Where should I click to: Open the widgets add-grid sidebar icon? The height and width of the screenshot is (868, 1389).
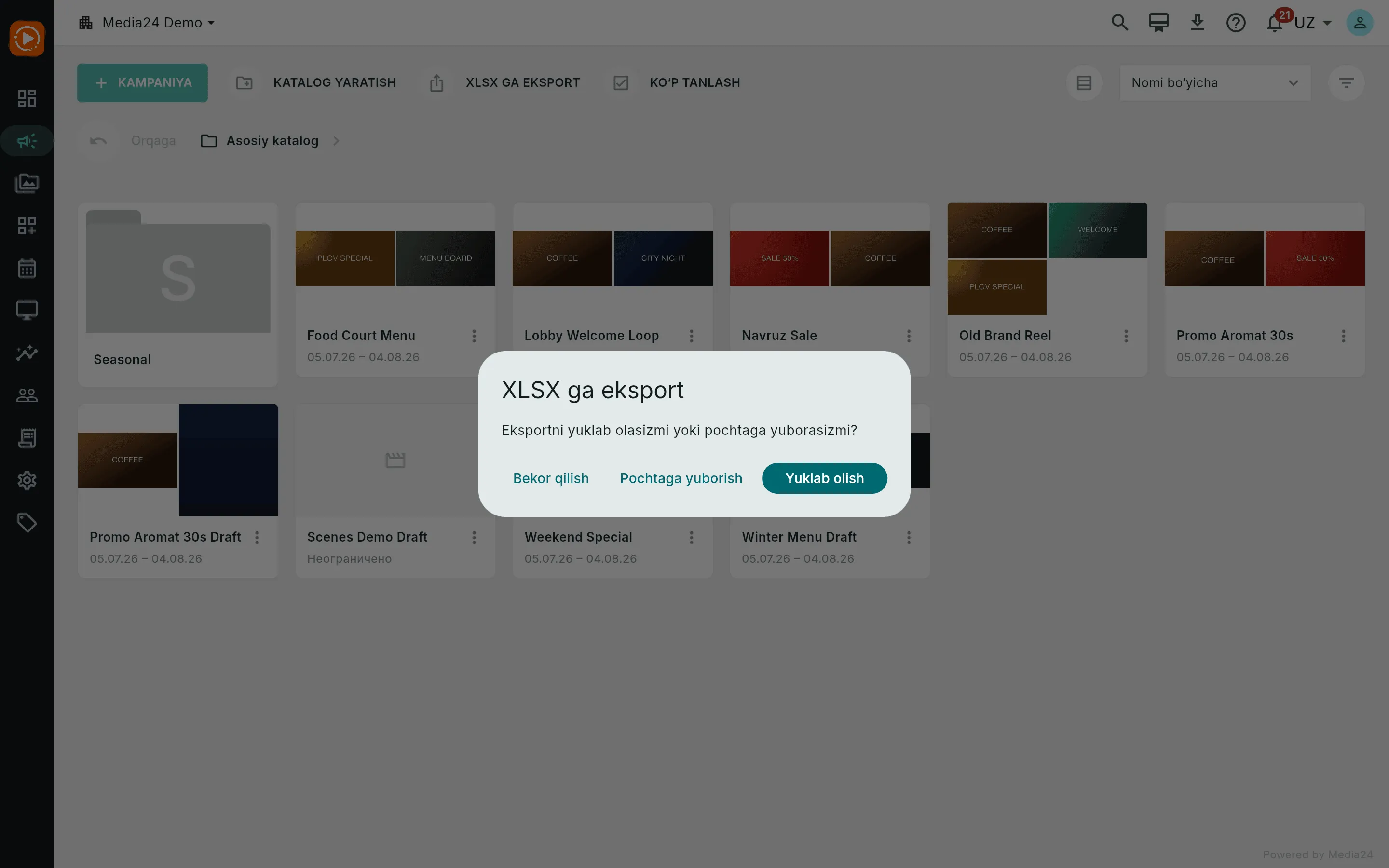(27, 226)
